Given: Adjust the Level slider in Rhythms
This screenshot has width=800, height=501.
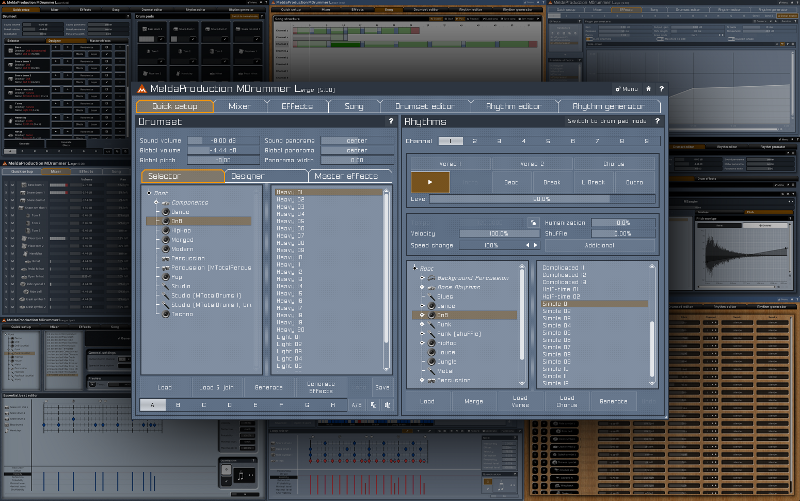Looking at the screenshot, I should click(x=542, y=199).
